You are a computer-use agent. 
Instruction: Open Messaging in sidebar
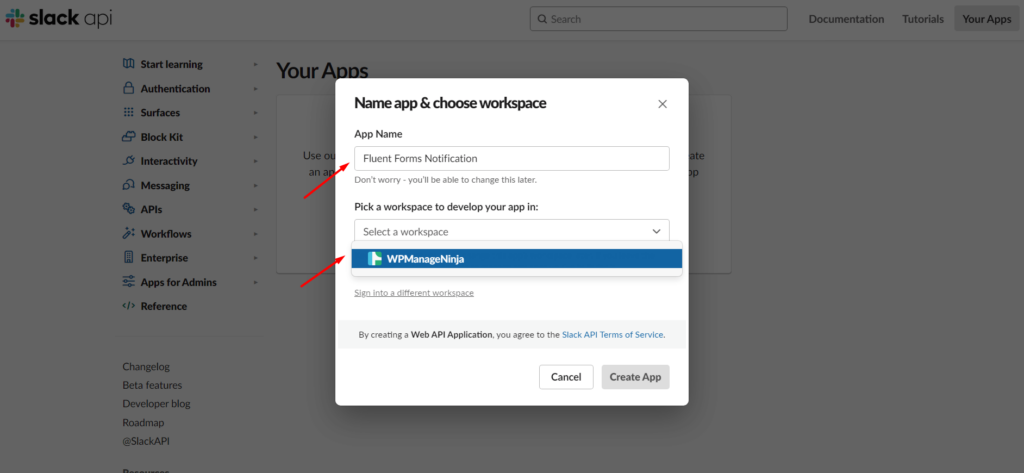tap(165, 185)
